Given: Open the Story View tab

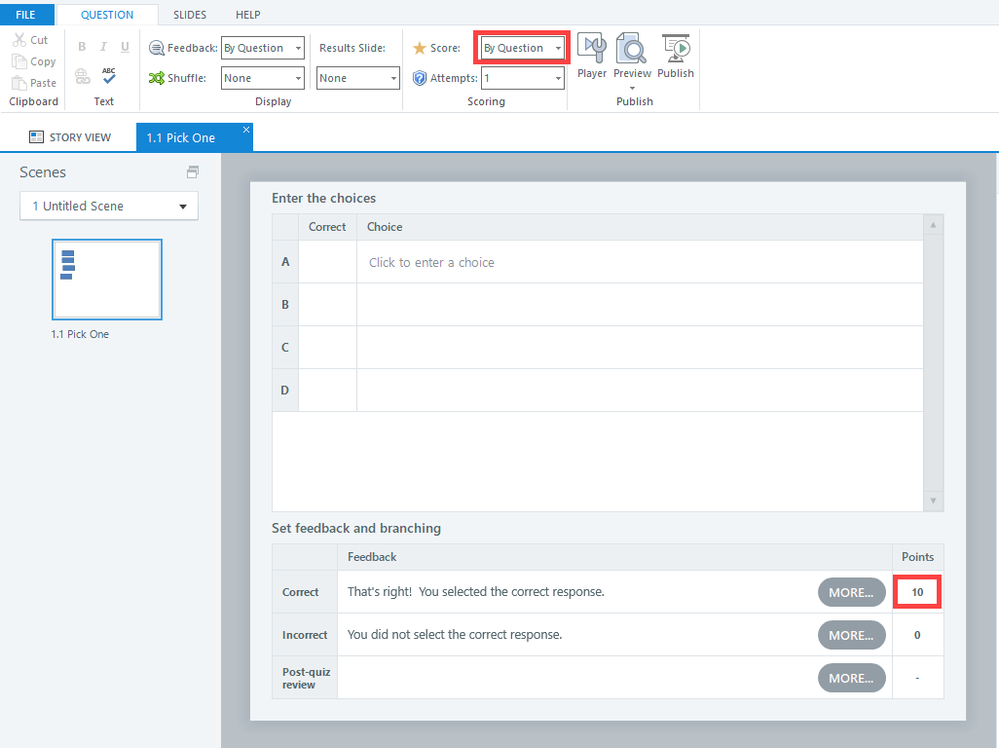Looking at the screenshot, I should click(70, 137).
